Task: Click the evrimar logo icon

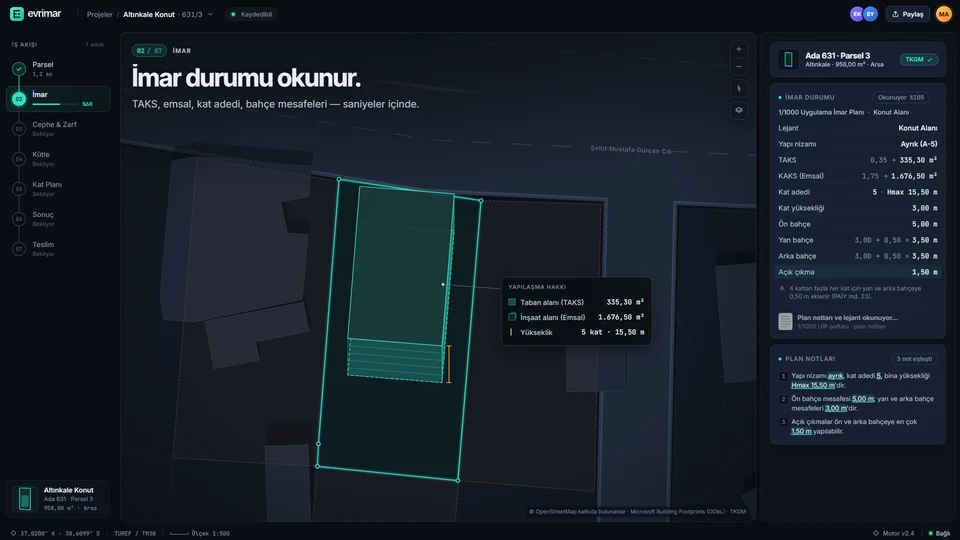Action: coord(17,13)
